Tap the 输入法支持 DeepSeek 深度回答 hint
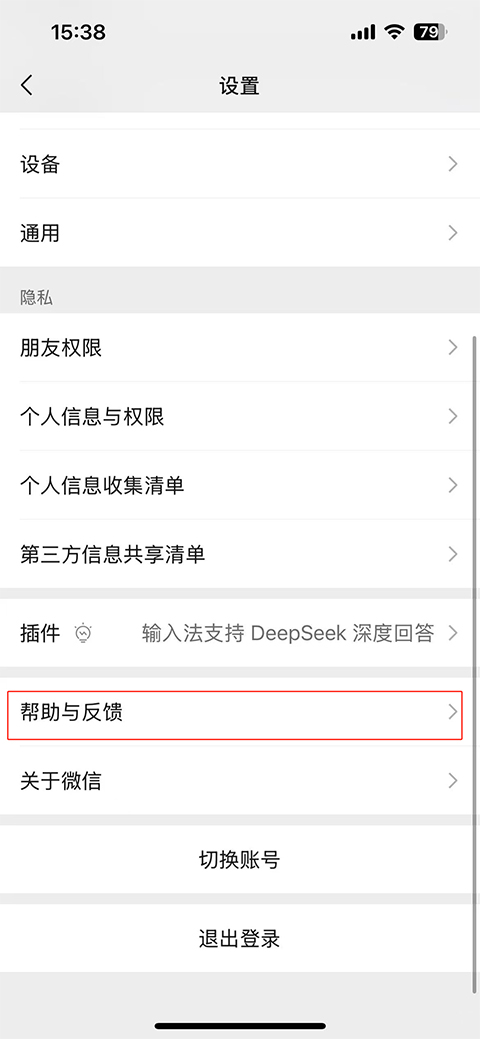 [288, 633]
